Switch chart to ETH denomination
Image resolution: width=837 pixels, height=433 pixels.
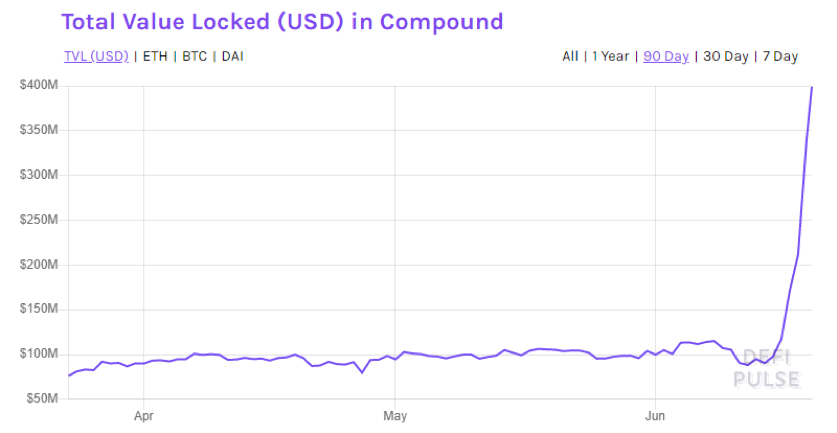pyautogui.click(x=155, y=57)
